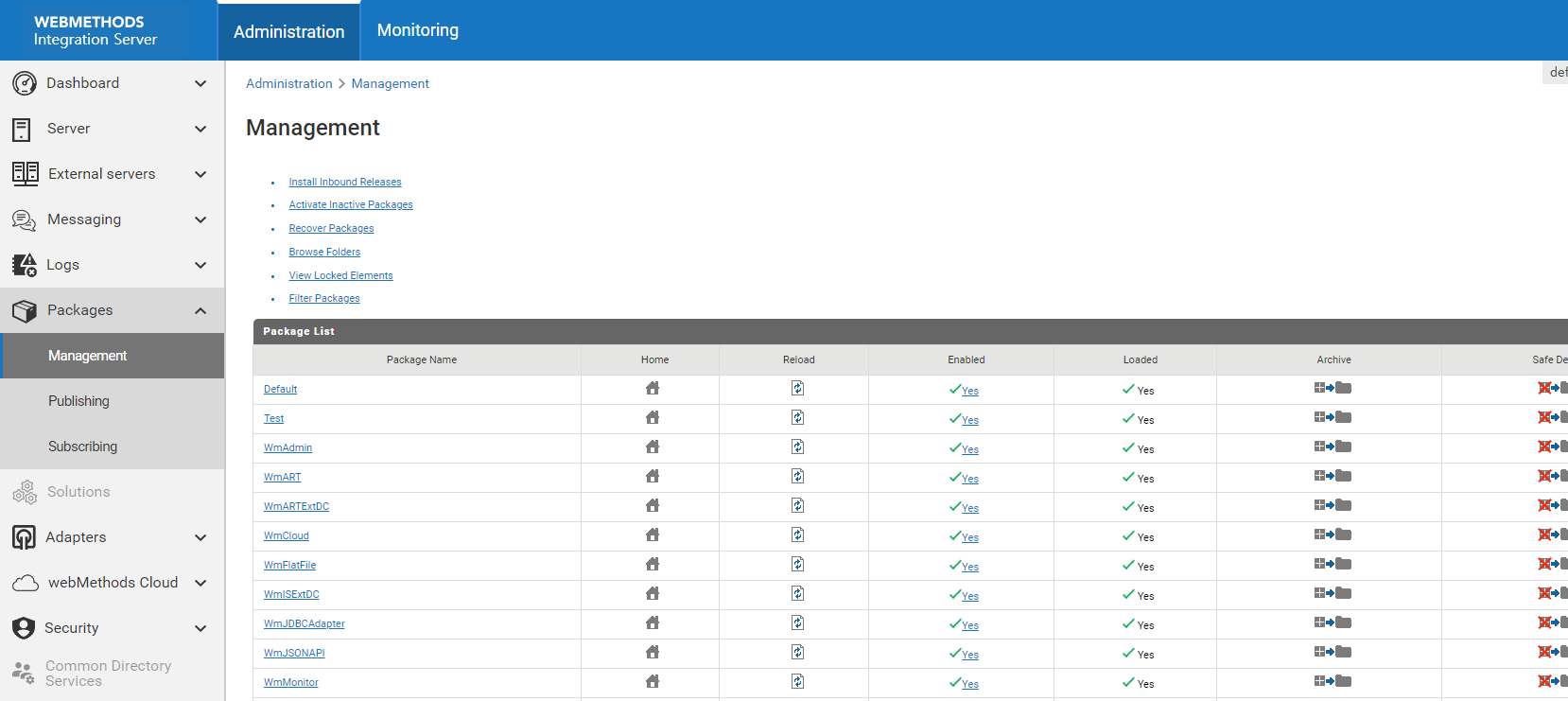Viewport: 1568px width, 701px height.
Task: Toggle Enabled Yes for WmART package
Action: (970, 479)
